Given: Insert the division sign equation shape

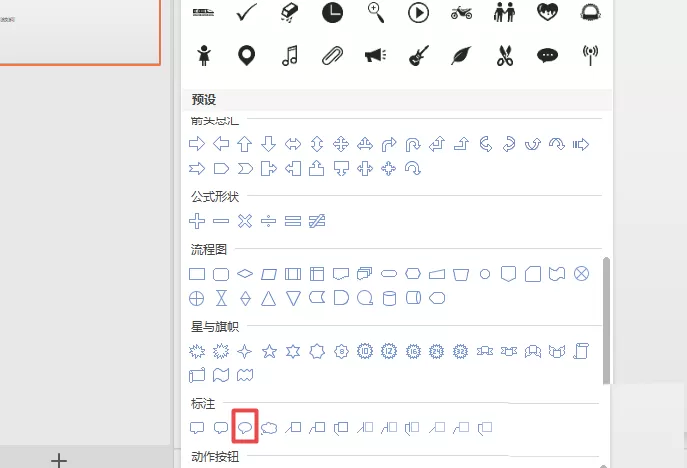Looking at the screenshot, I should click(269, 221).
